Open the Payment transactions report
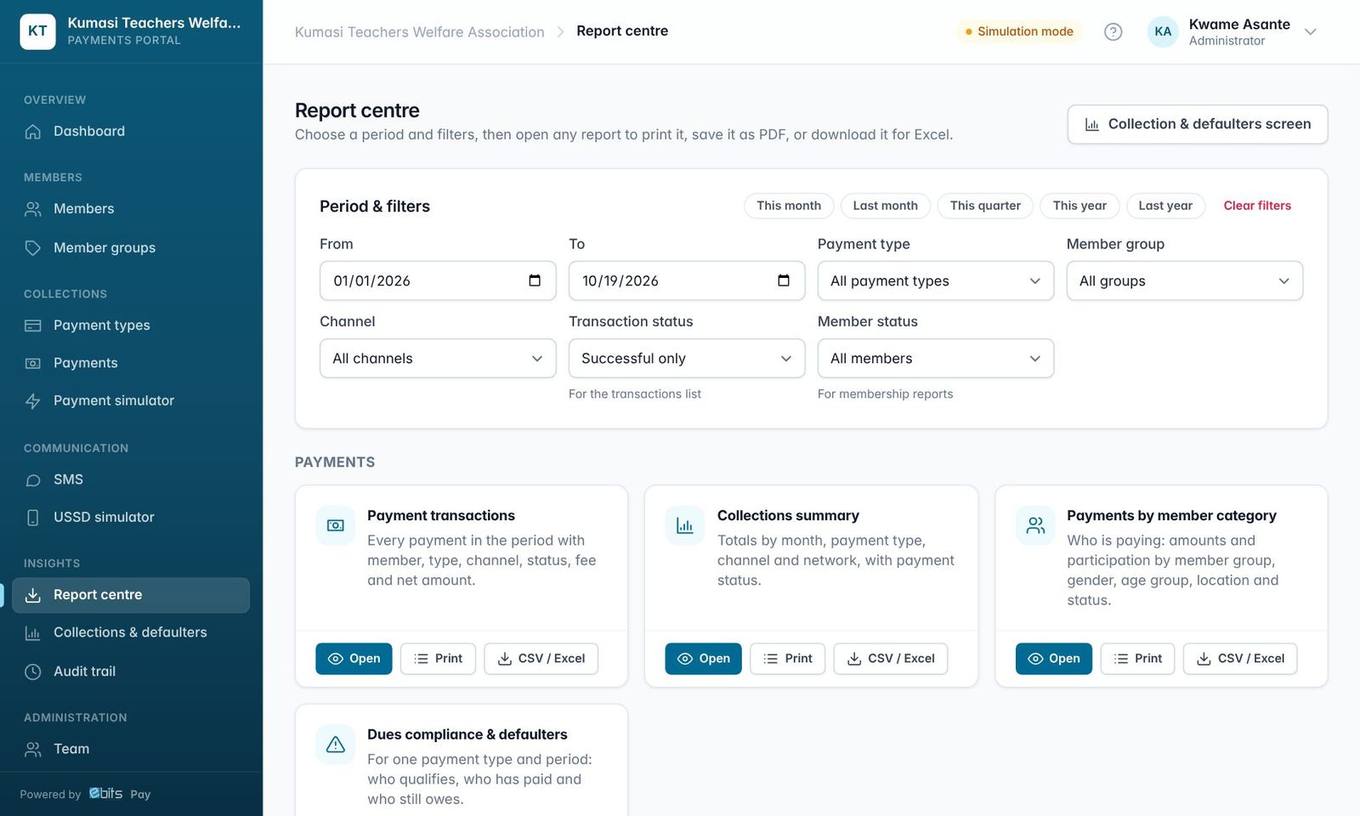1360x816 pixels. tap(354, 659)
